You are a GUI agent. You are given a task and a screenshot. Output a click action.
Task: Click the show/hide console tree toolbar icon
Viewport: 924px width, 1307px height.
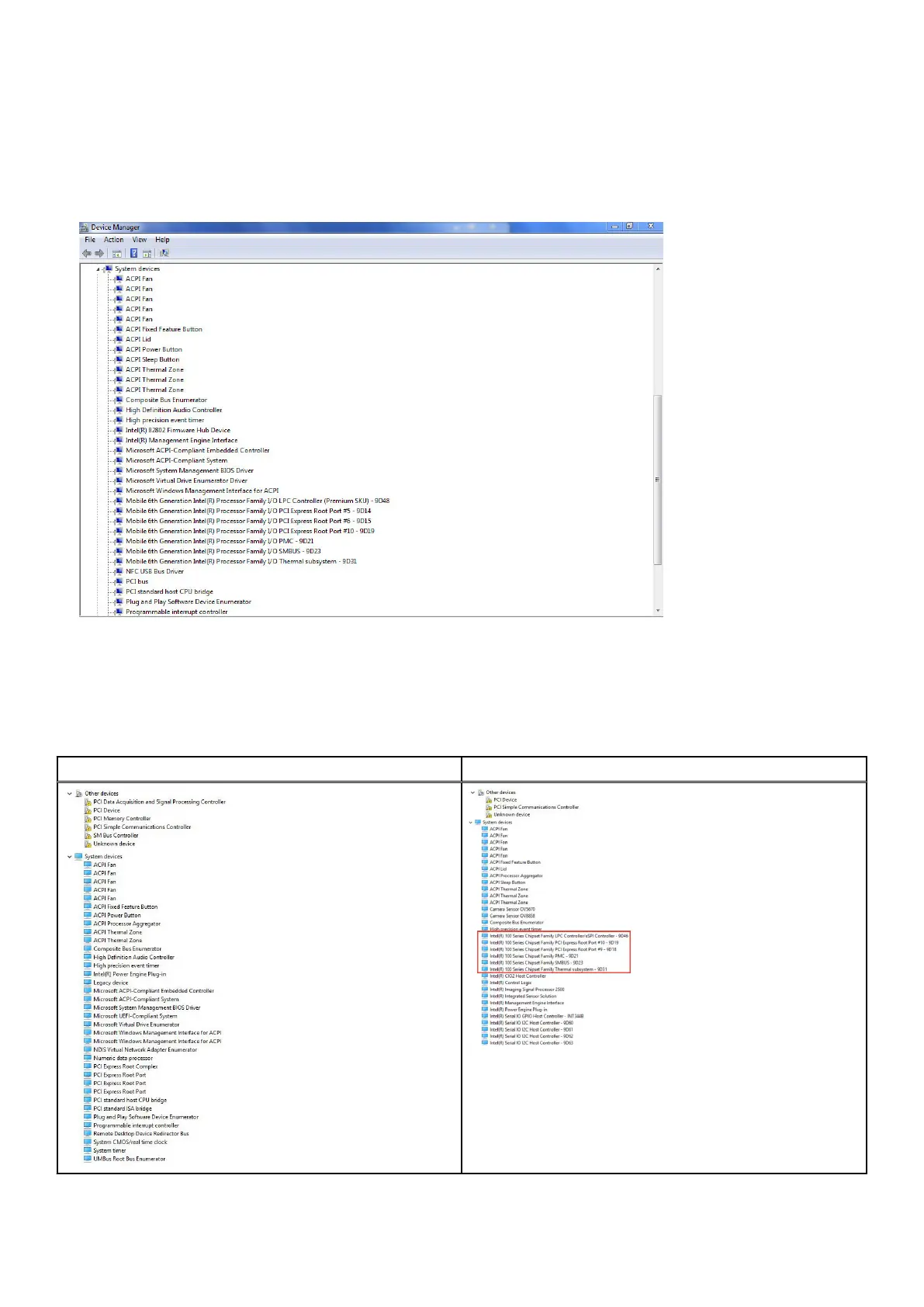coord(116,253)
